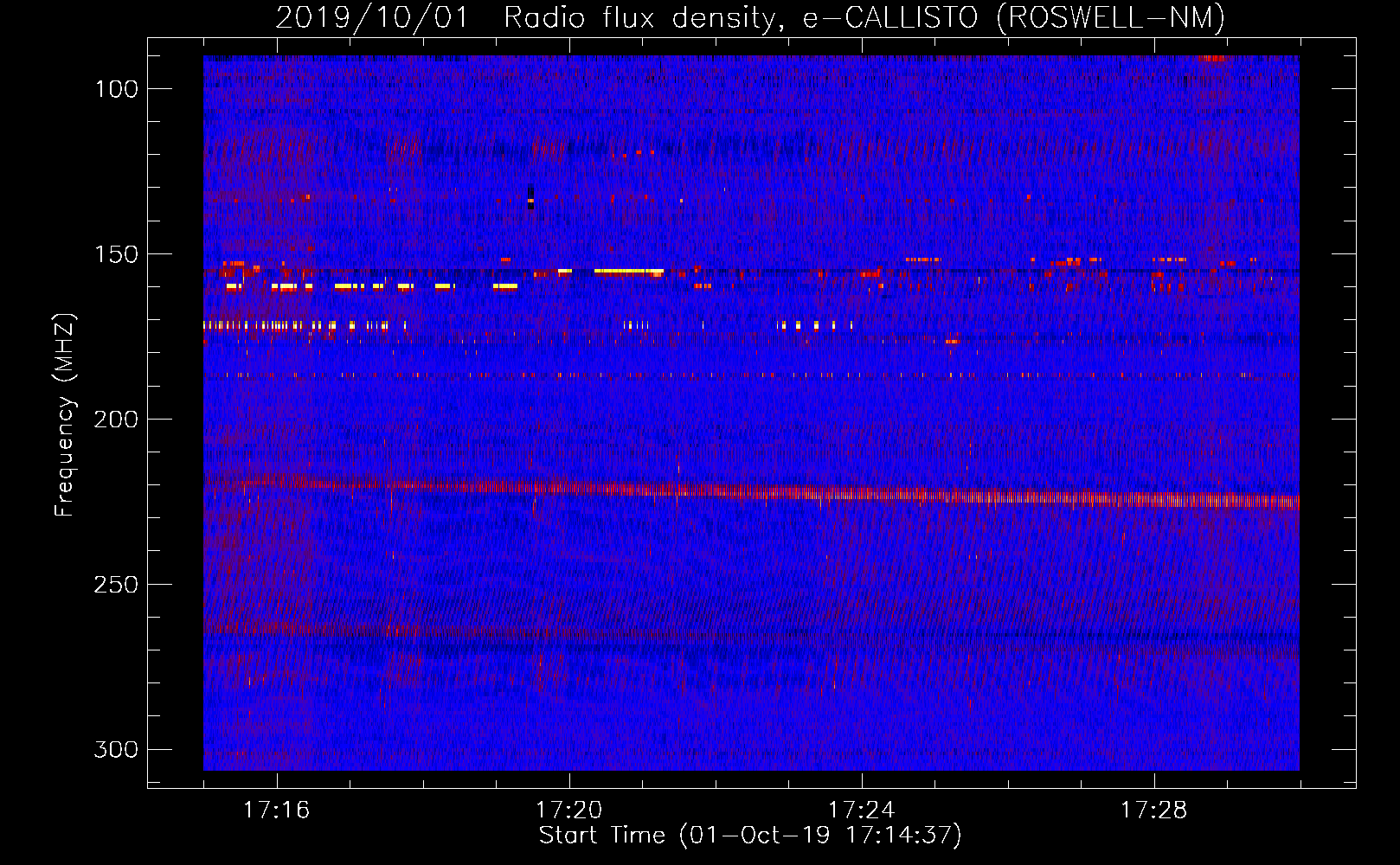Click the '17:20' time tick label
Viewport: 1400px width, 865px height.
pyautogui.click(x=568, y=810)
